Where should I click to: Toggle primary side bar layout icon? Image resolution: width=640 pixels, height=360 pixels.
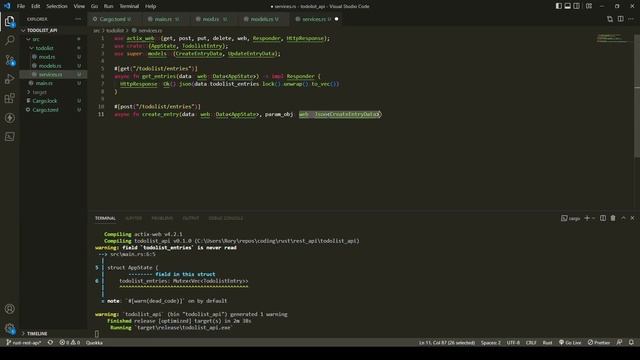[558, 6]
